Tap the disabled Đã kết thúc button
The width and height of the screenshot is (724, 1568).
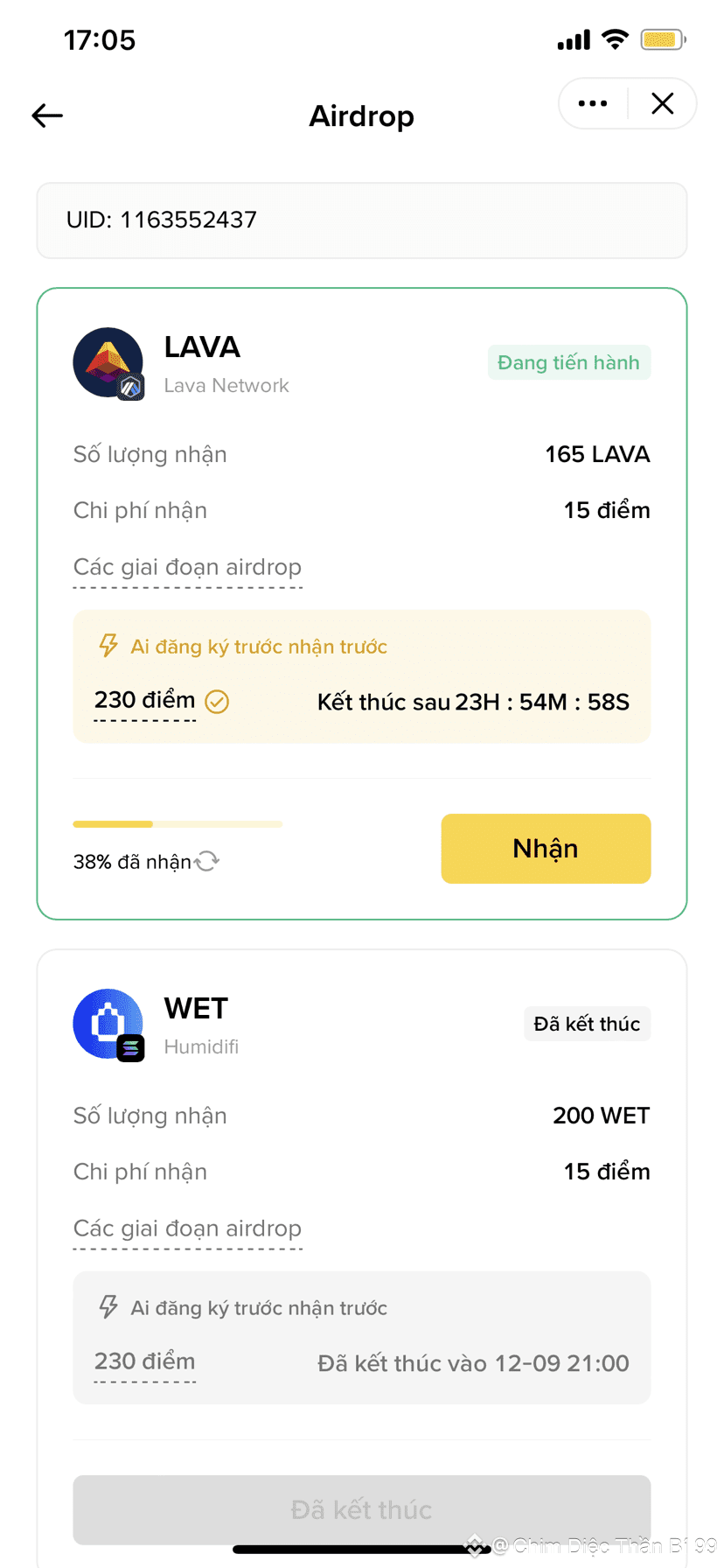(362, 1509)
